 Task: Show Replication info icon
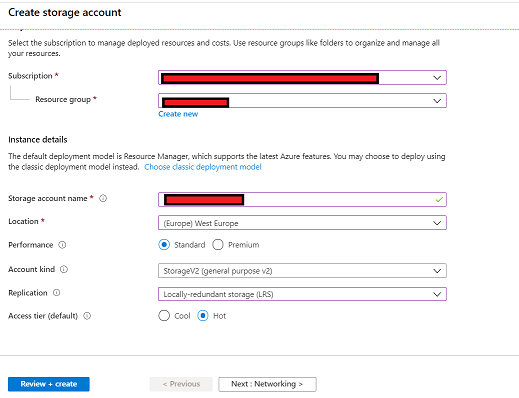tap(57, 293)
